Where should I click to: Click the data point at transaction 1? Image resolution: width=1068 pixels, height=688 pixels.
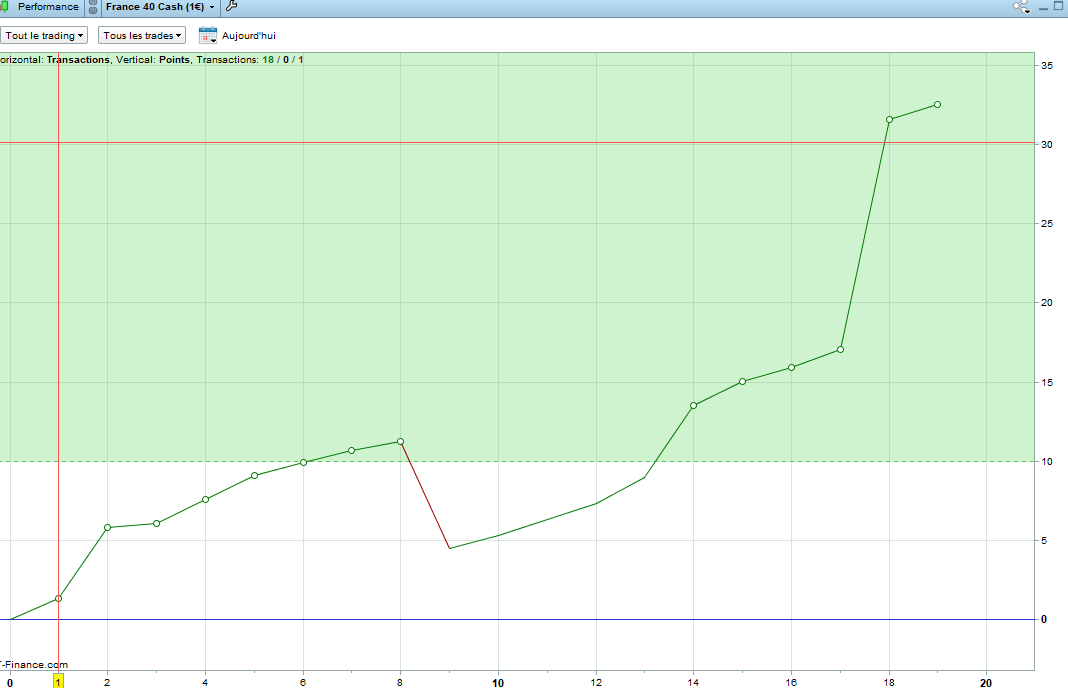(x=59, y=599)
